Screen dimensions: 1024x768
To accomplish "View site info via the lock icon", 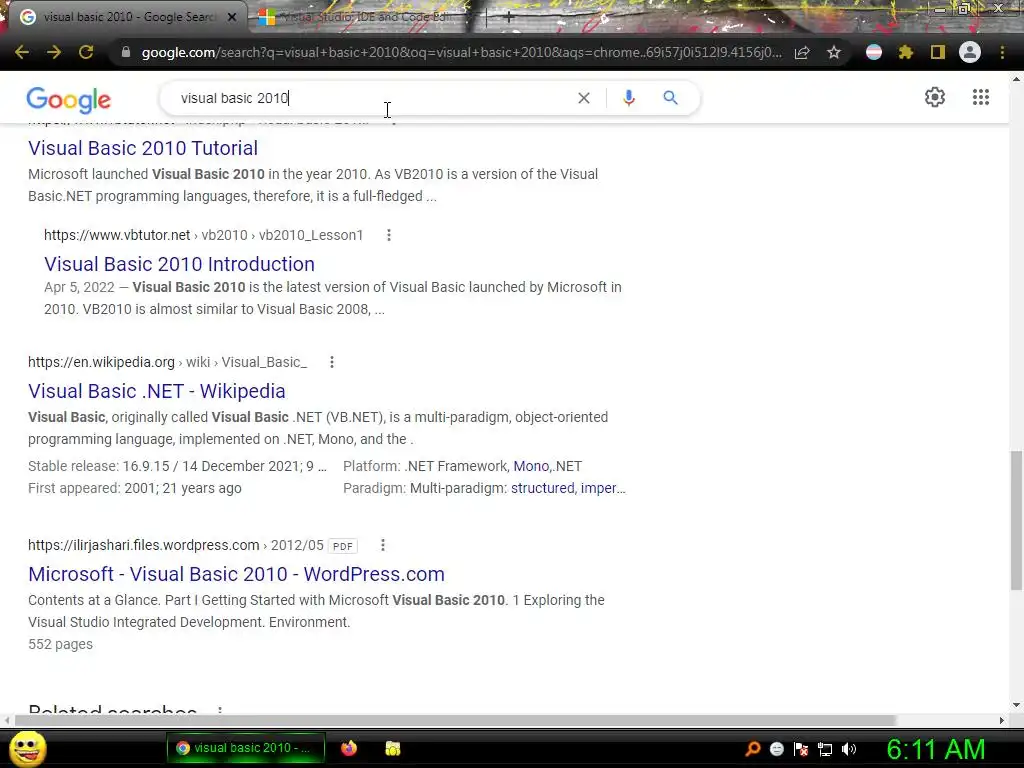I will pos(126,52).
